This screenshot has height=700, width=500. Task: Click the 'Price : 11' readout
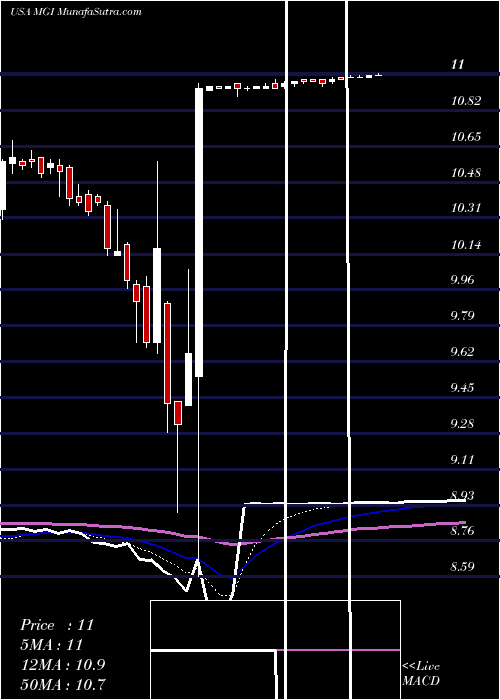pyautogui.click(x=57, y=625)
